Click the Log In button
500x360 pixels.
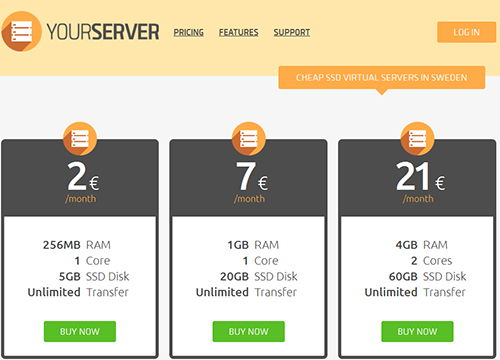(x=466, y=32)
